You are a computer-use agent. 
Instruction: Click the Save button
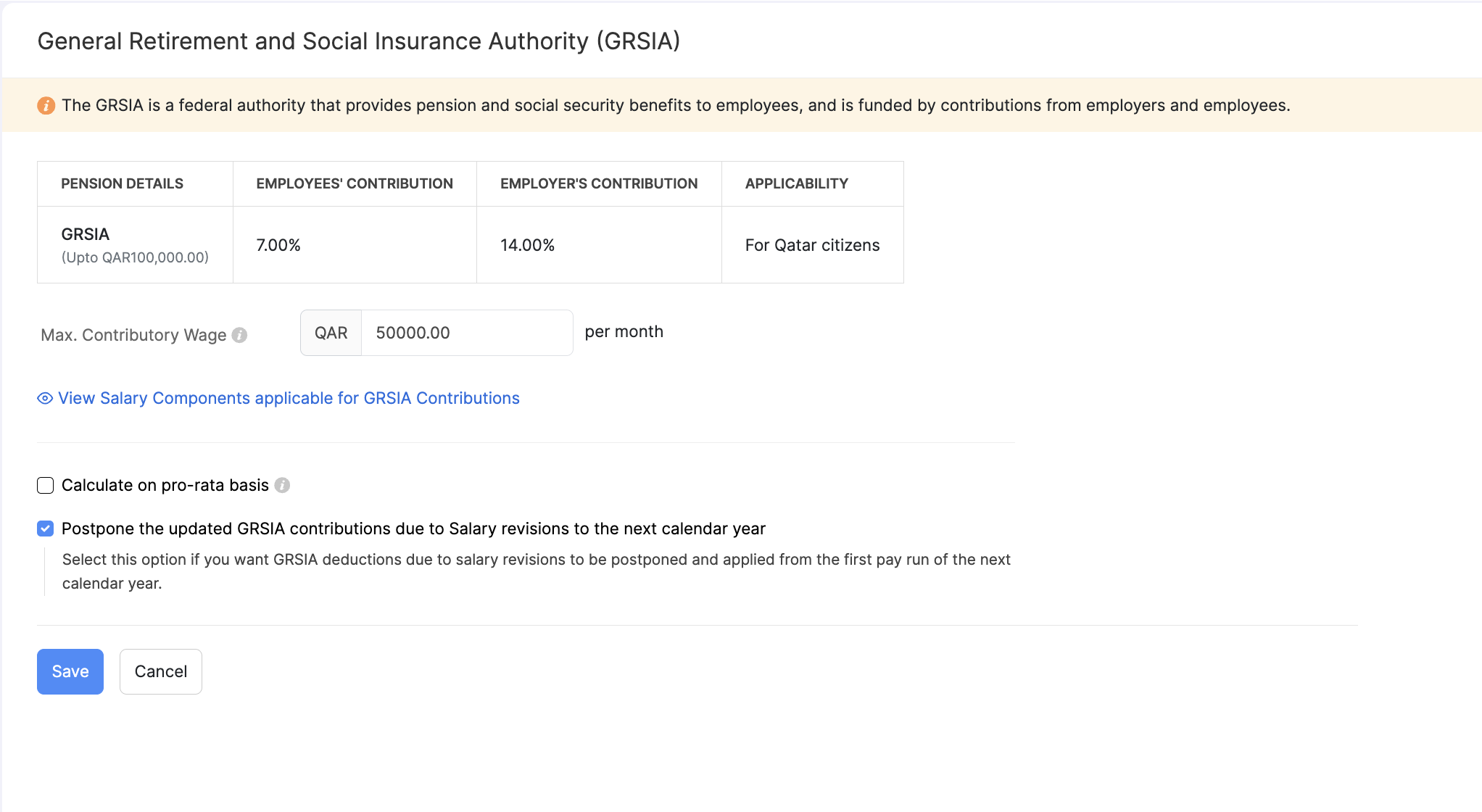70,671
